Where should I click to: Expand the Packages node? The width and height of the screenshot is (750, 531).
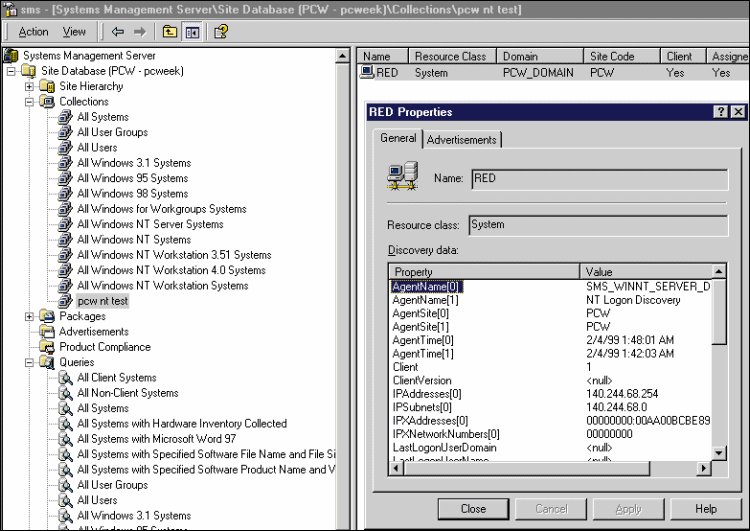click(x=30, y=317)
